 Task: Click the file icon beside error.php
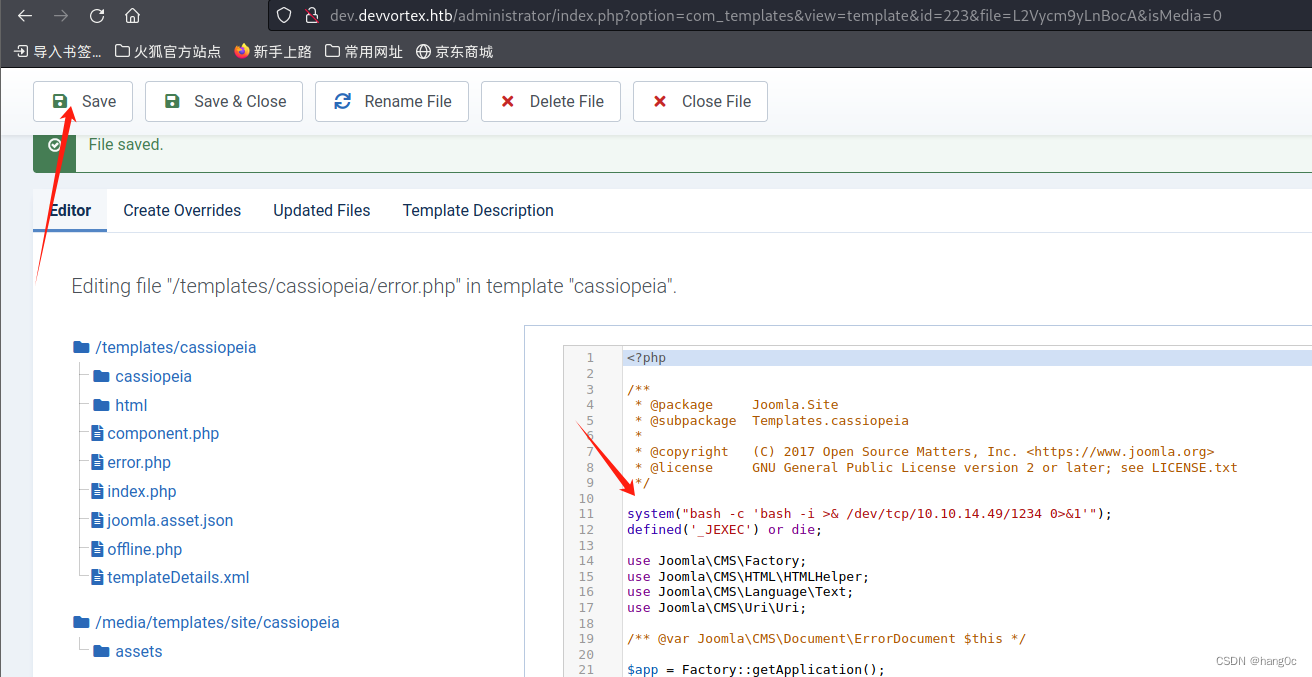(97, 462)
